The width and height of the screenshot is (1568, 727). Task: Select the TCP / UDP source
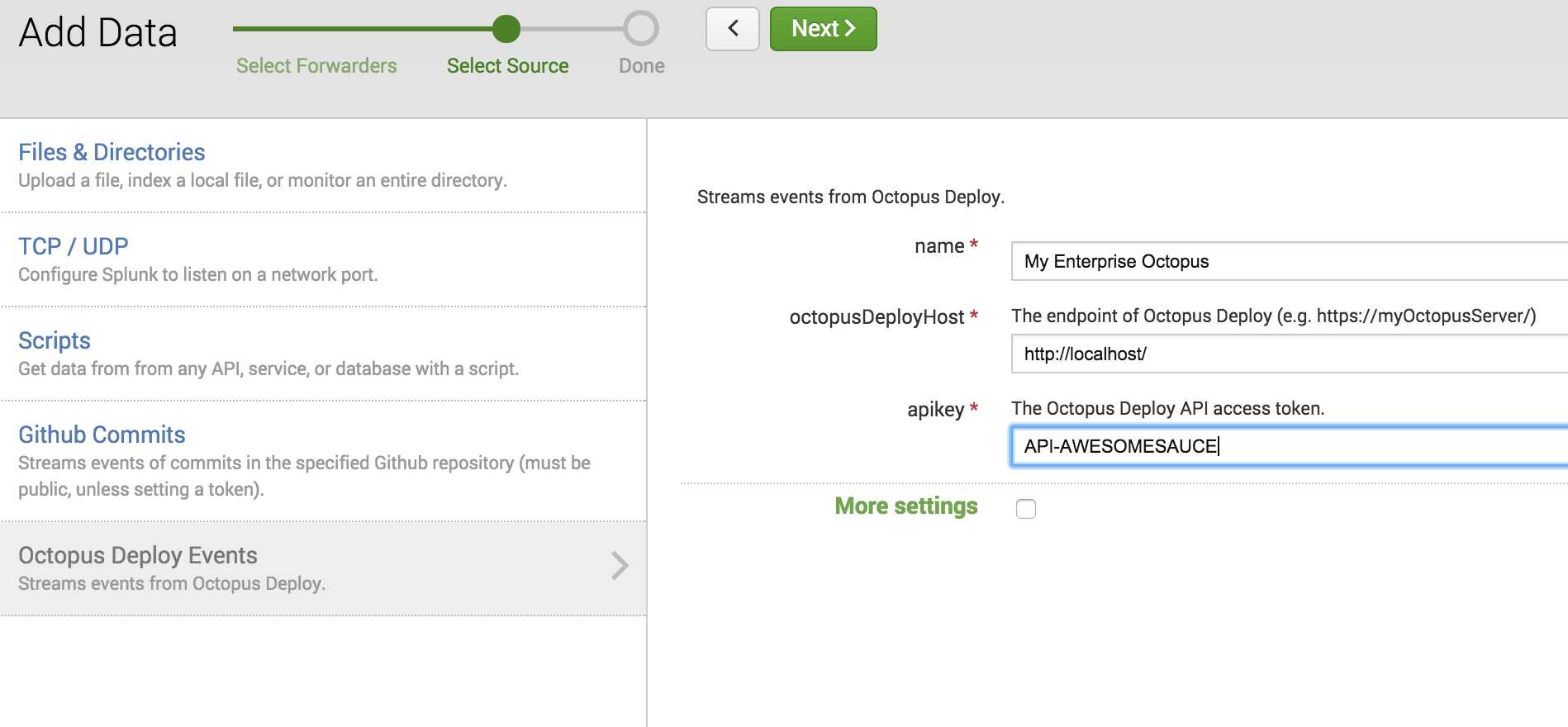click(74, 246)
